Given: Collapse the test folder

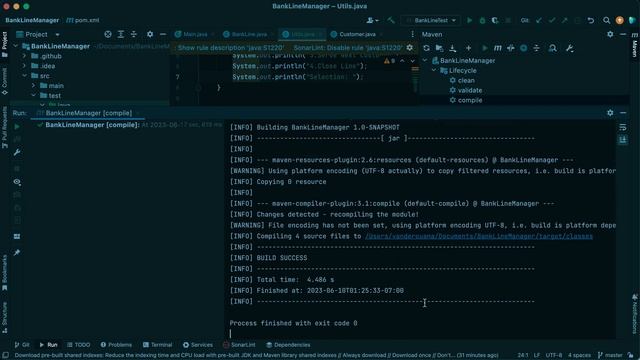Looking at the screenshot, I should click(x=34, y=96).
